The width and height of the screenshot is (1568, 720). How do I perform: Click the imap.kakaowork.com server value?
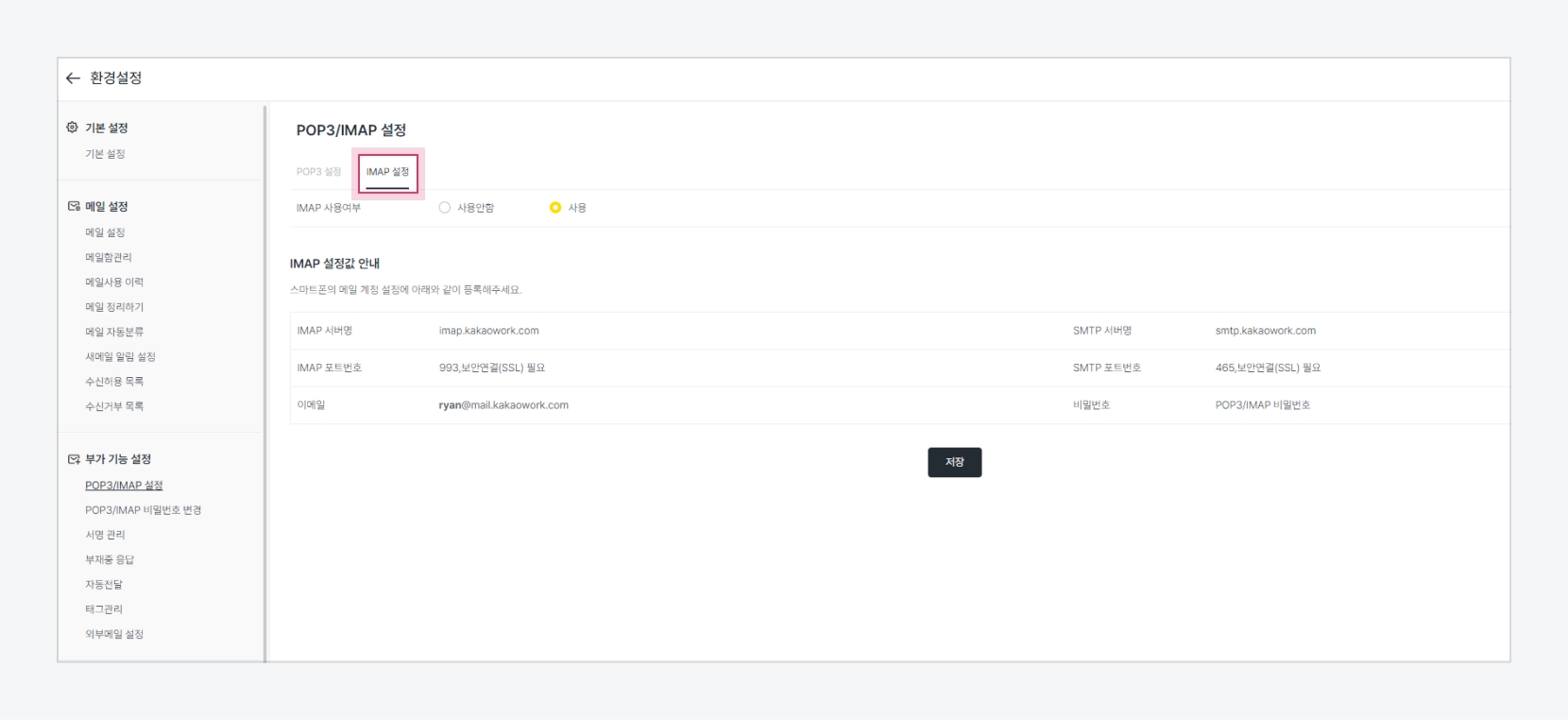pos(488,331)
